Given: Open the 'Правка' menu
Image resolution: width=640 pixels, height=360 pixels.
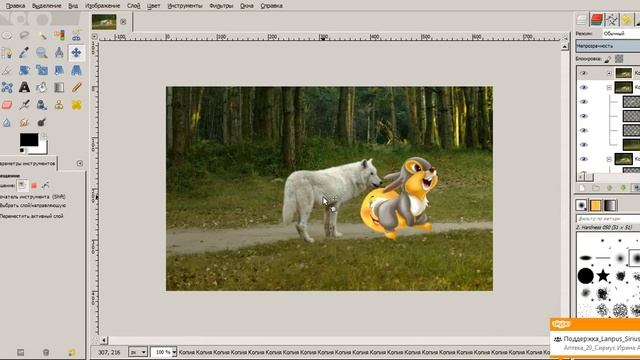Looking at the screenshot, I should point(16,6).
